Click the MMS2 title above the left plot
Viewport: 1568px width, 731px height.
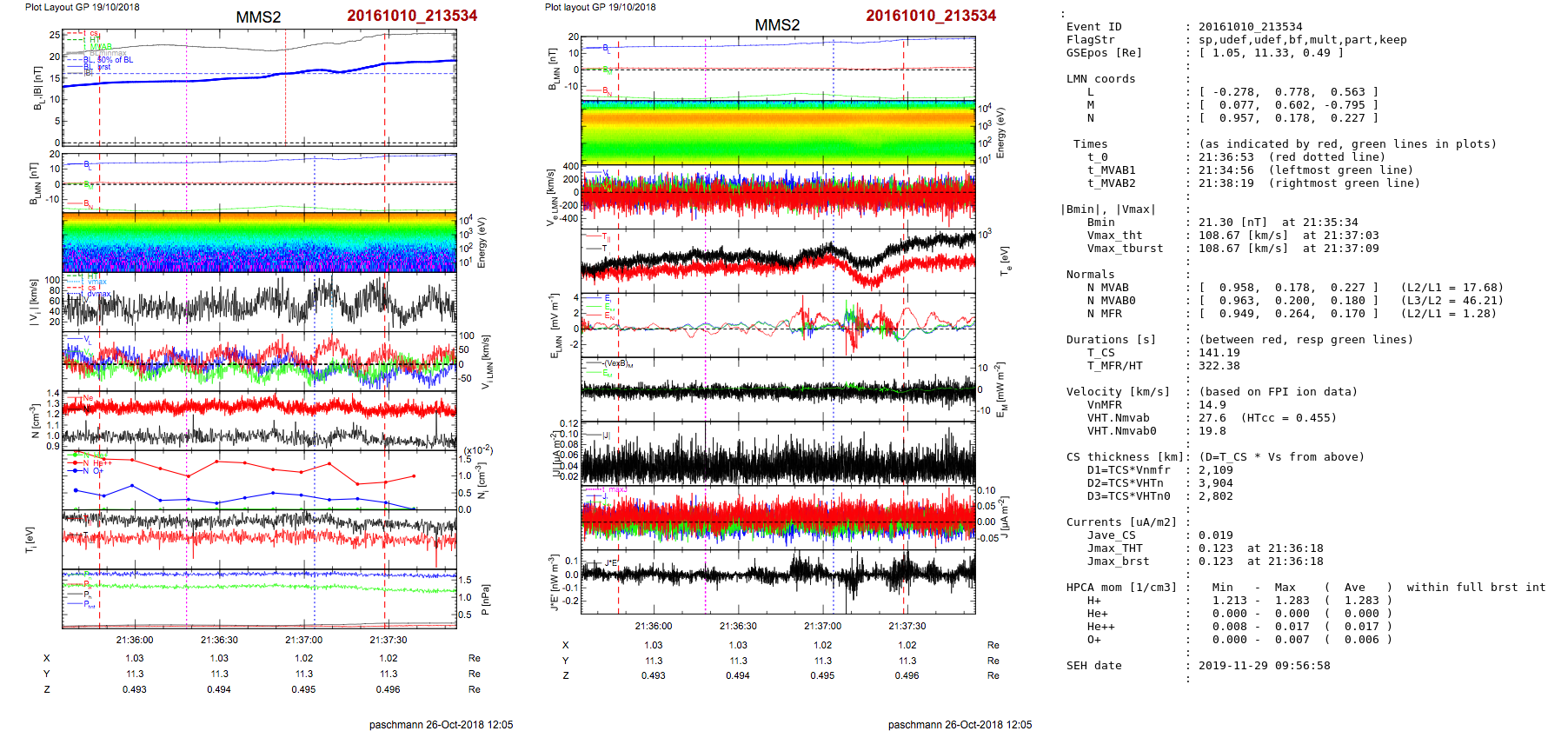pos(258,17)
